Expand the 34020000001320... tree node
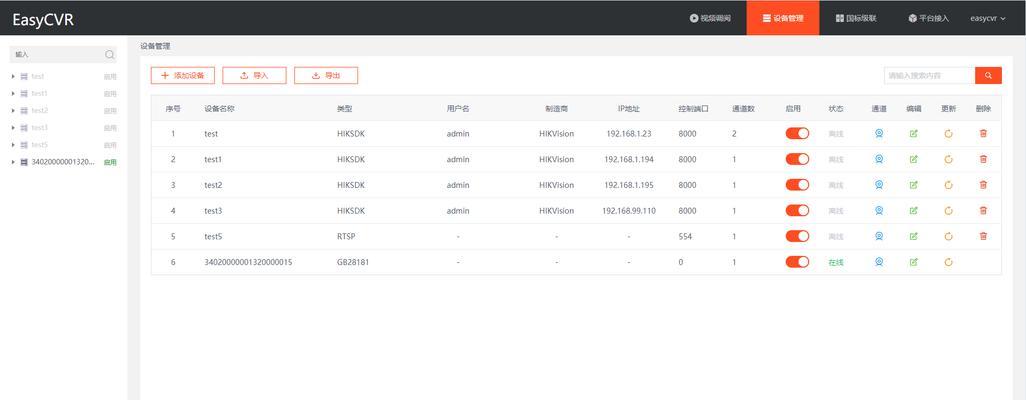 [13, 162]
